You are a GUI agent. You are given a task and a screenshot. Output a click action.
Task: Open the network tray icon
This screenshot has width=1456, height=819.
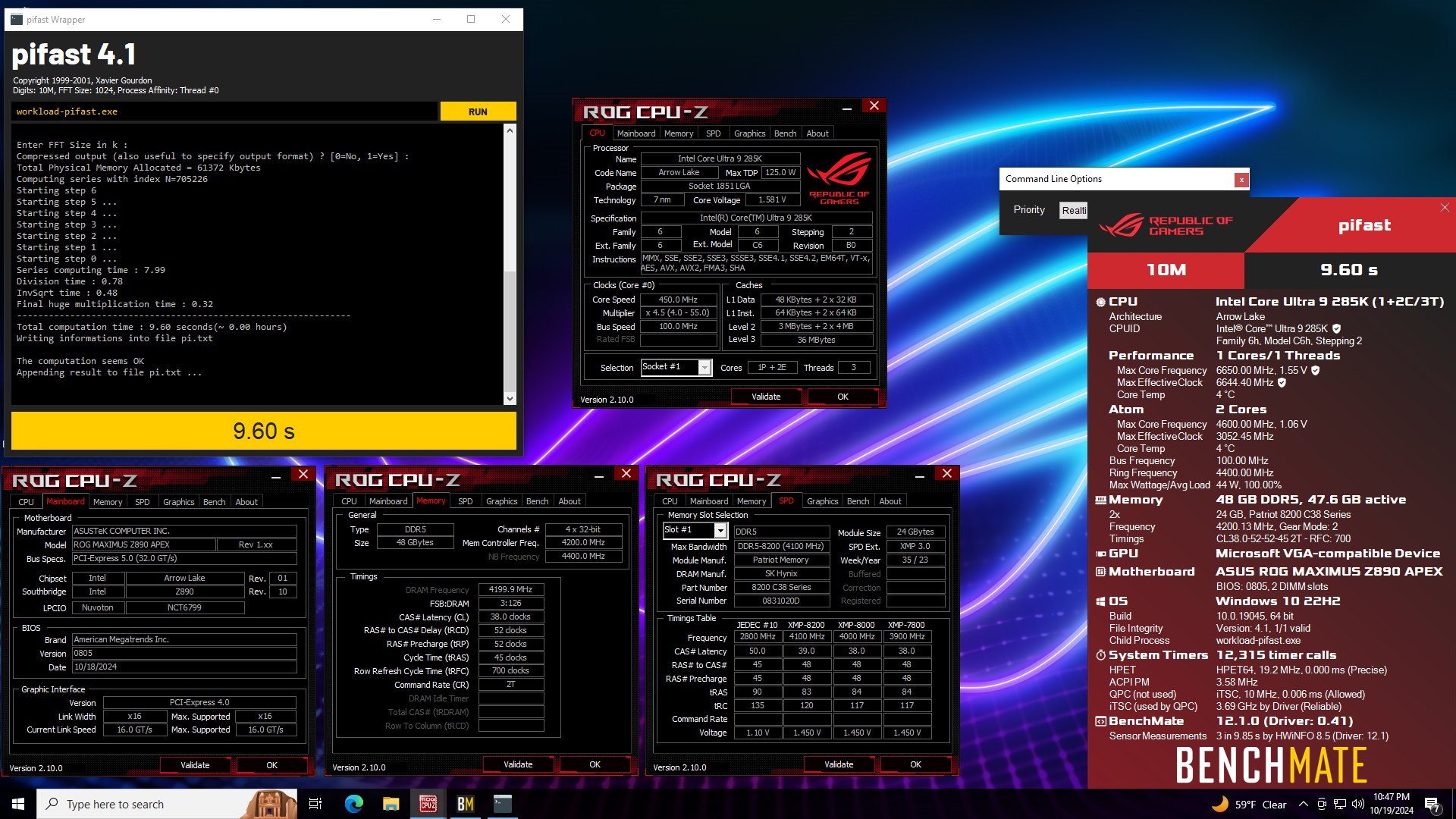(1340, 805)
